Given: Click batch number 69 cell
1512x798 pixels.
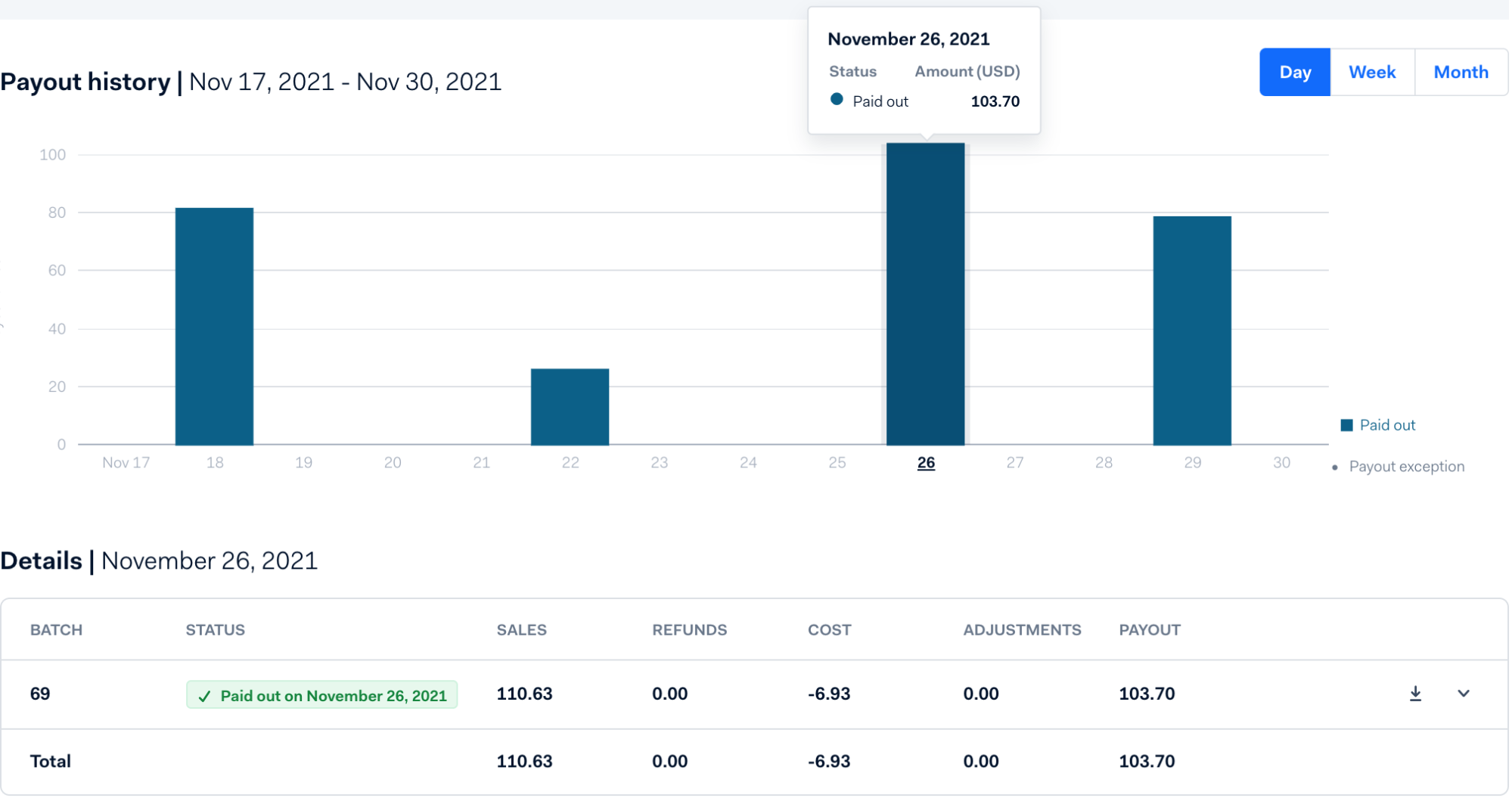Looking at the screenshot, I should [40, 694].
